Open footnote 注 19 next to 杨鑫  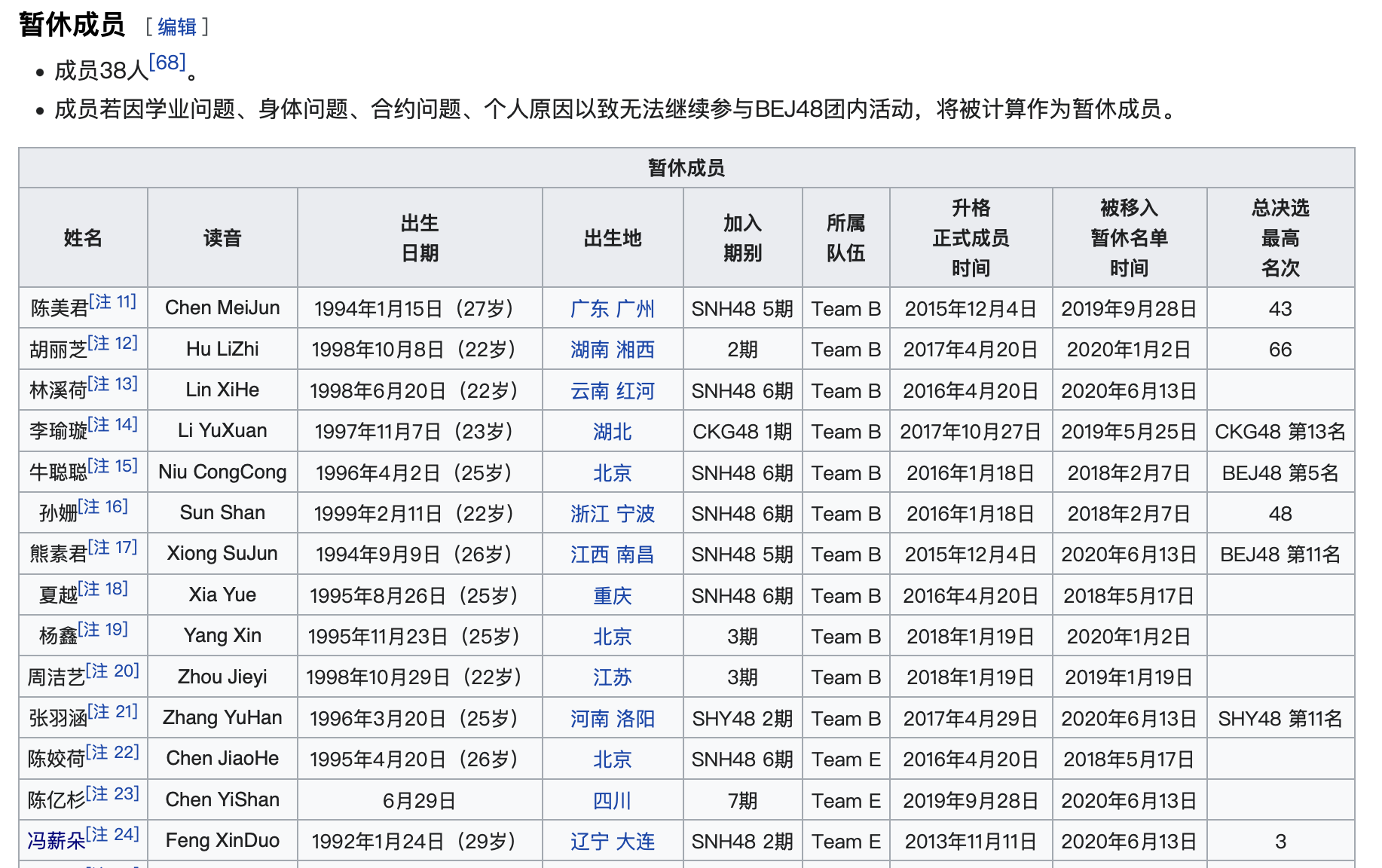coord(103,629)
